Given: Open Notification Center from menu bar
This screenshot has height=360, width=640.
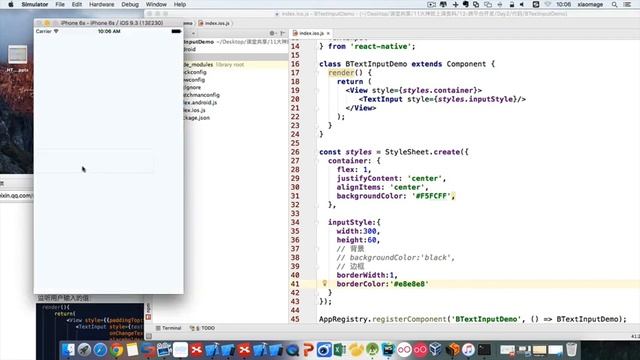Looking at the screenshot, I should click(627, 4).
